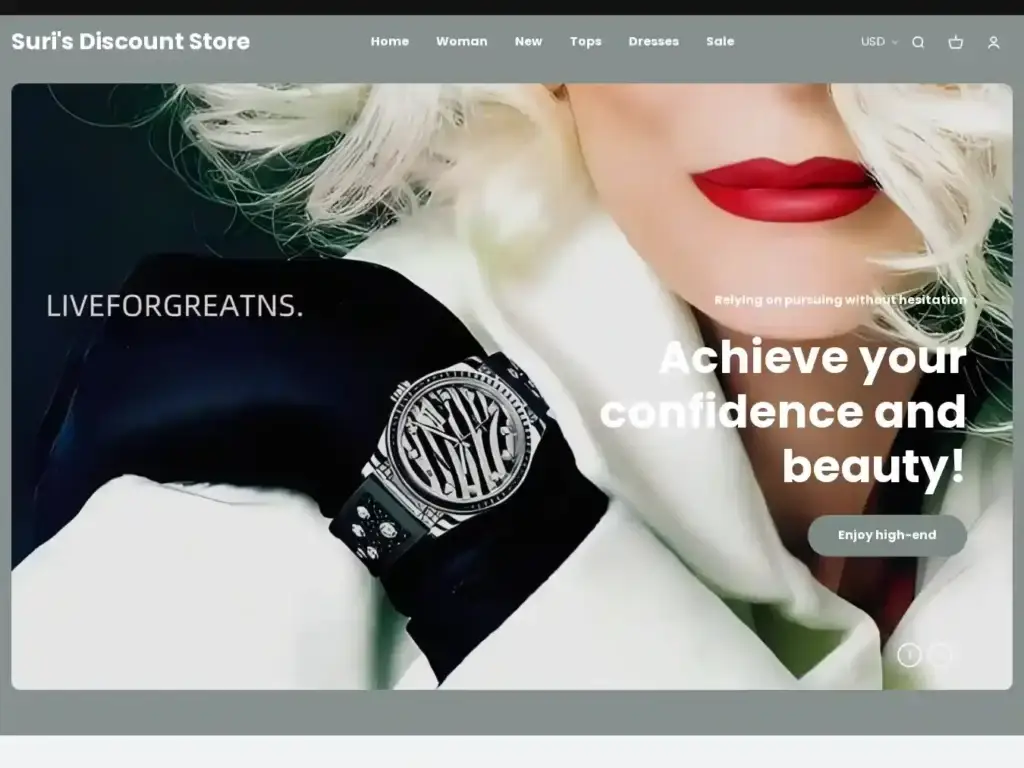Switch to the second slide indicator

pyautogui.click(x=941, y=655)
